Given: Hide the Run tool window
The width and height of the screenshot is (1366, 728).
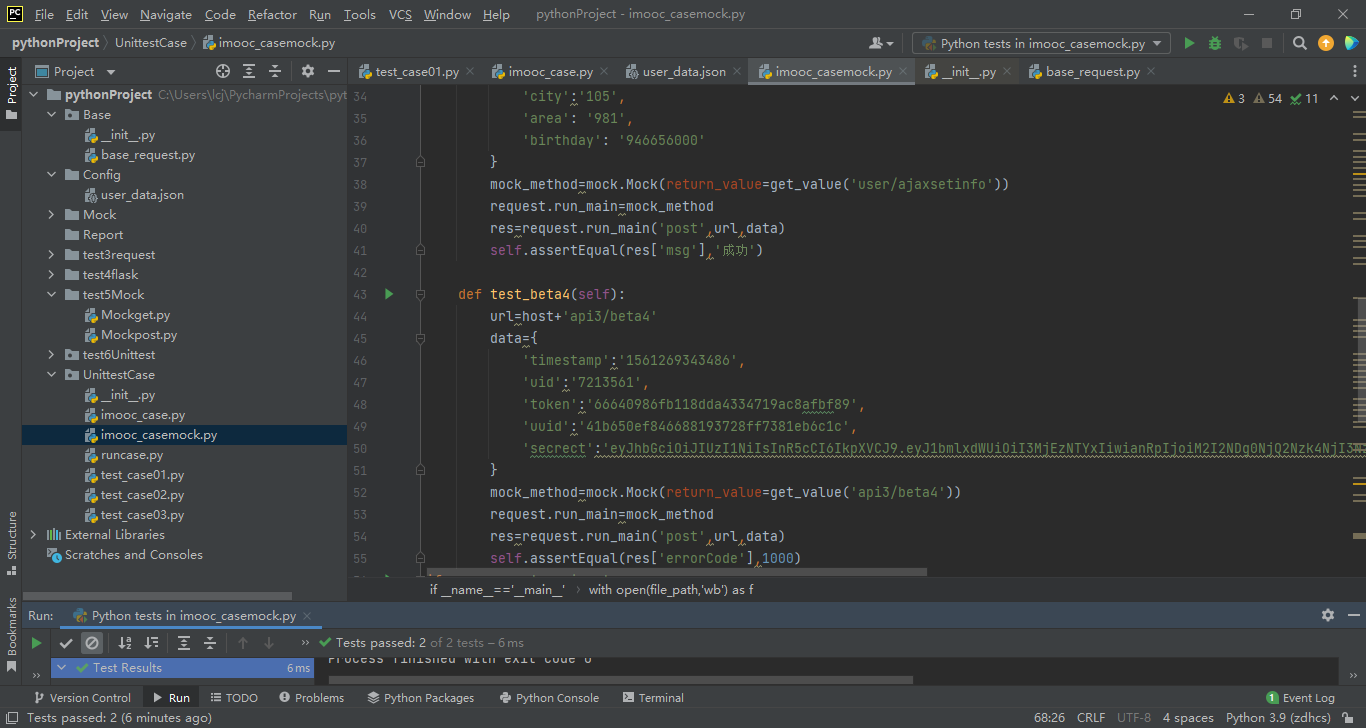Looking at the screenshot, I should (1353, 615).
